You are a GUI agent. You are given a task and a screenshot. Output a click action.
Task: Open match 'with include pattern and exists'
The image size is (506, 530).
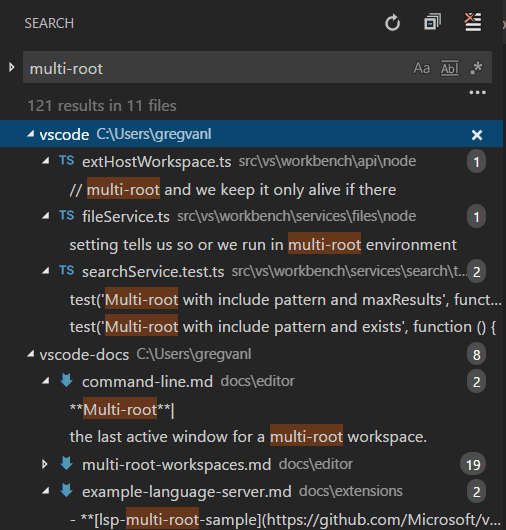coord(283,327)
